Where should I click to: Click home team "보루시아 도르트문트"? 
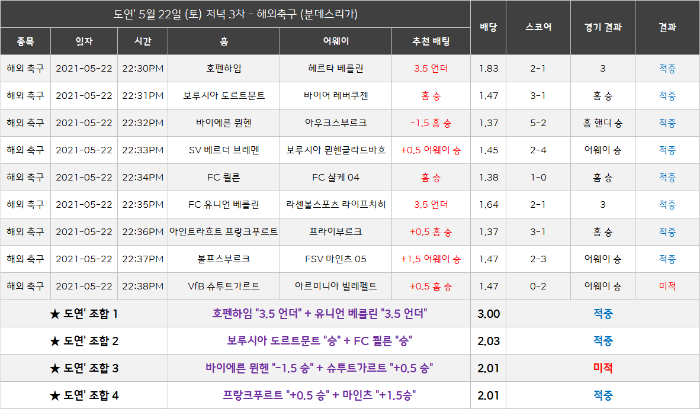(x=224, y=96)
